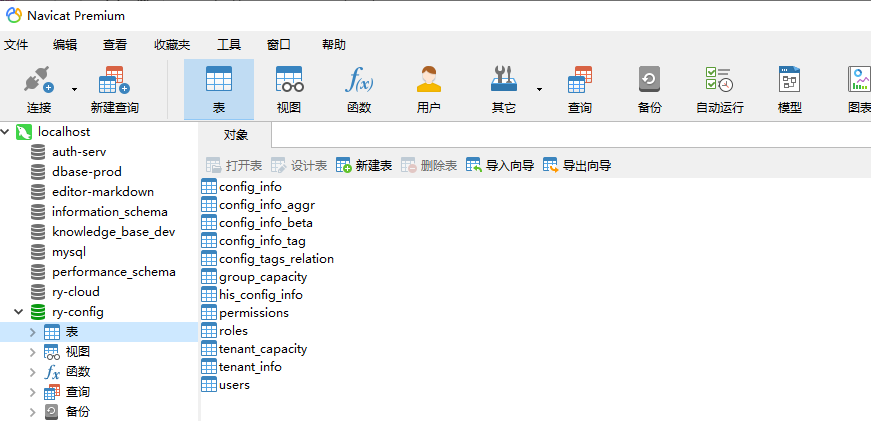Click the 打开表 button
The image size is (871, 421).
coord(234,165)
